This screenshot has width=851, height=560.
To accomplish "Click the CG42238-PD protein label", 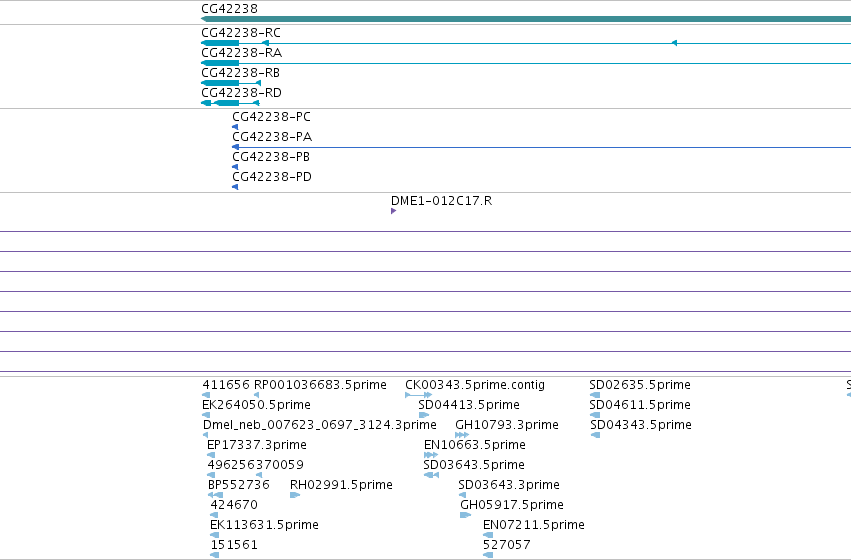I will pyautogui.click(x=272, y=177).
